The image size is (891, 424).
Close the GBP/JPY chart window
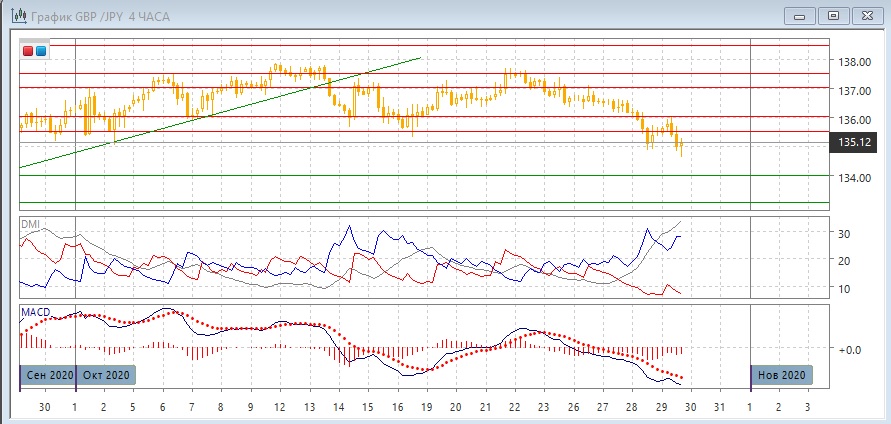pos(866,15)
